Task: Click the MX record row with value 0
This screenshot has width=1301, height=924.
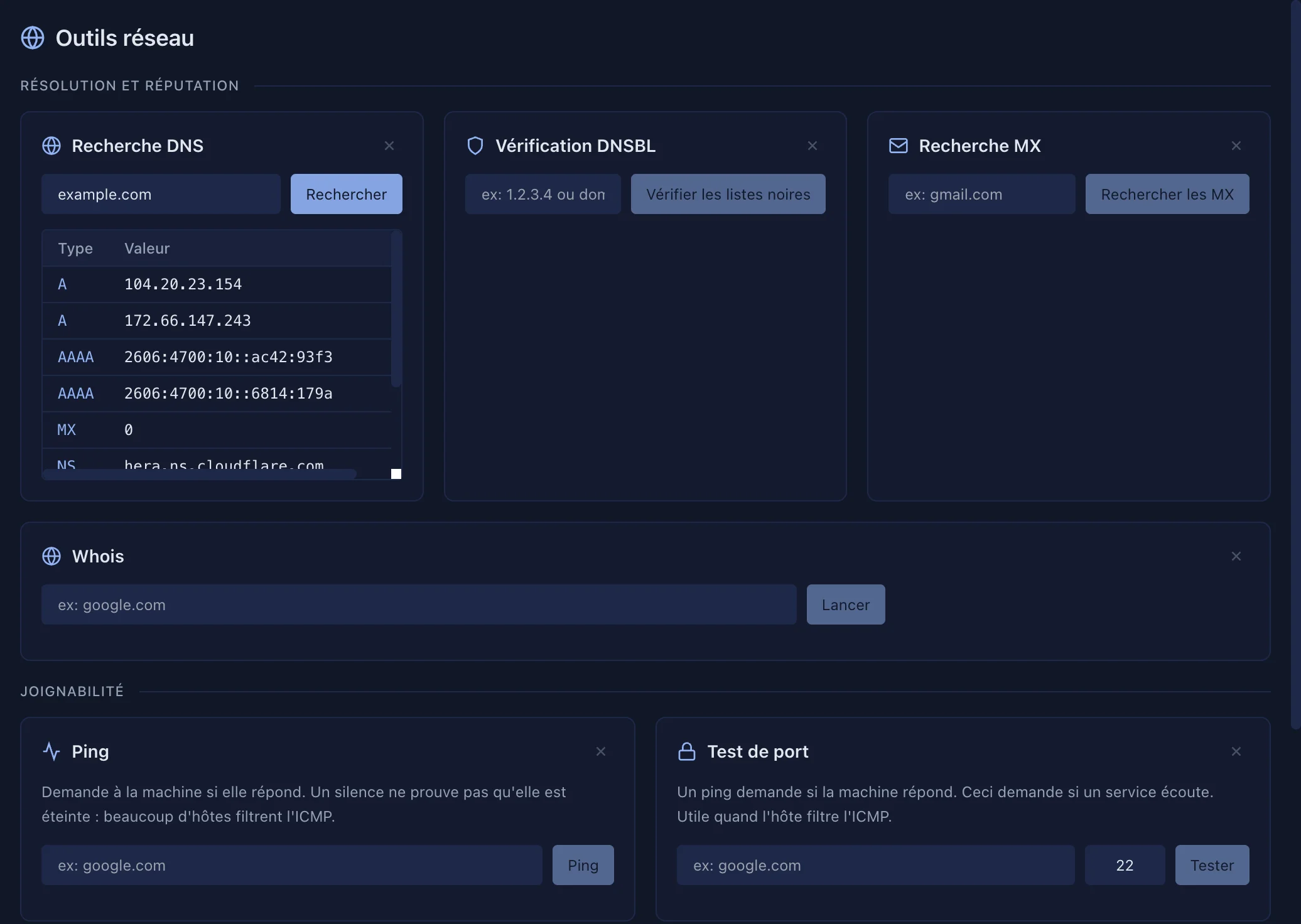Action: pyautogui.click(x=217, y=430)
